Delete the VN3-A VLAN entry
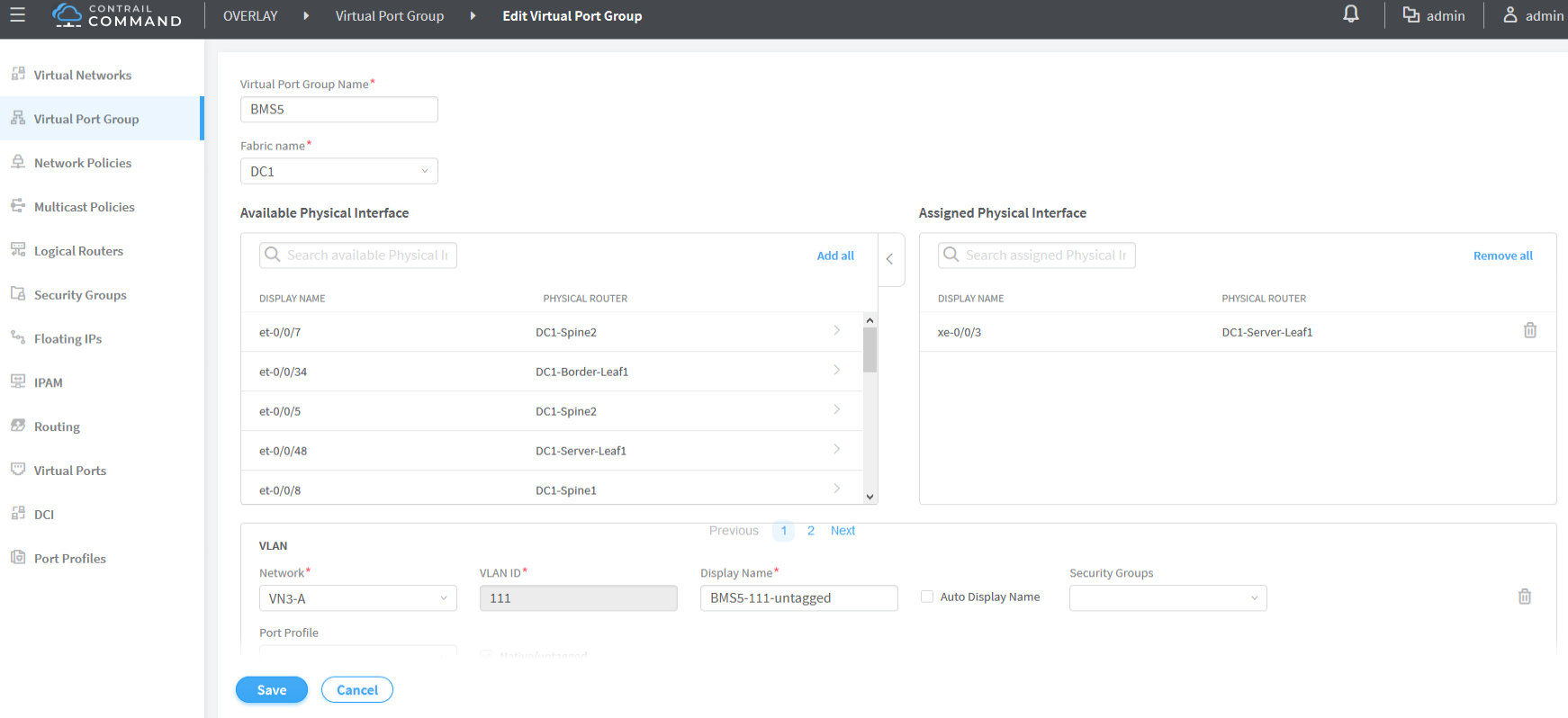This screenshot has height=718, width=1568. coord(1524,597)
